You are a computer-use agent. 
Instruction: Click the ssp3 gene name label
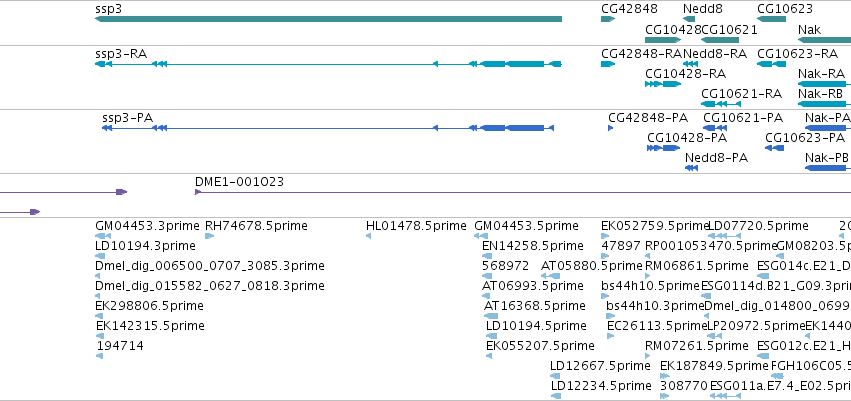click(109, 9)
